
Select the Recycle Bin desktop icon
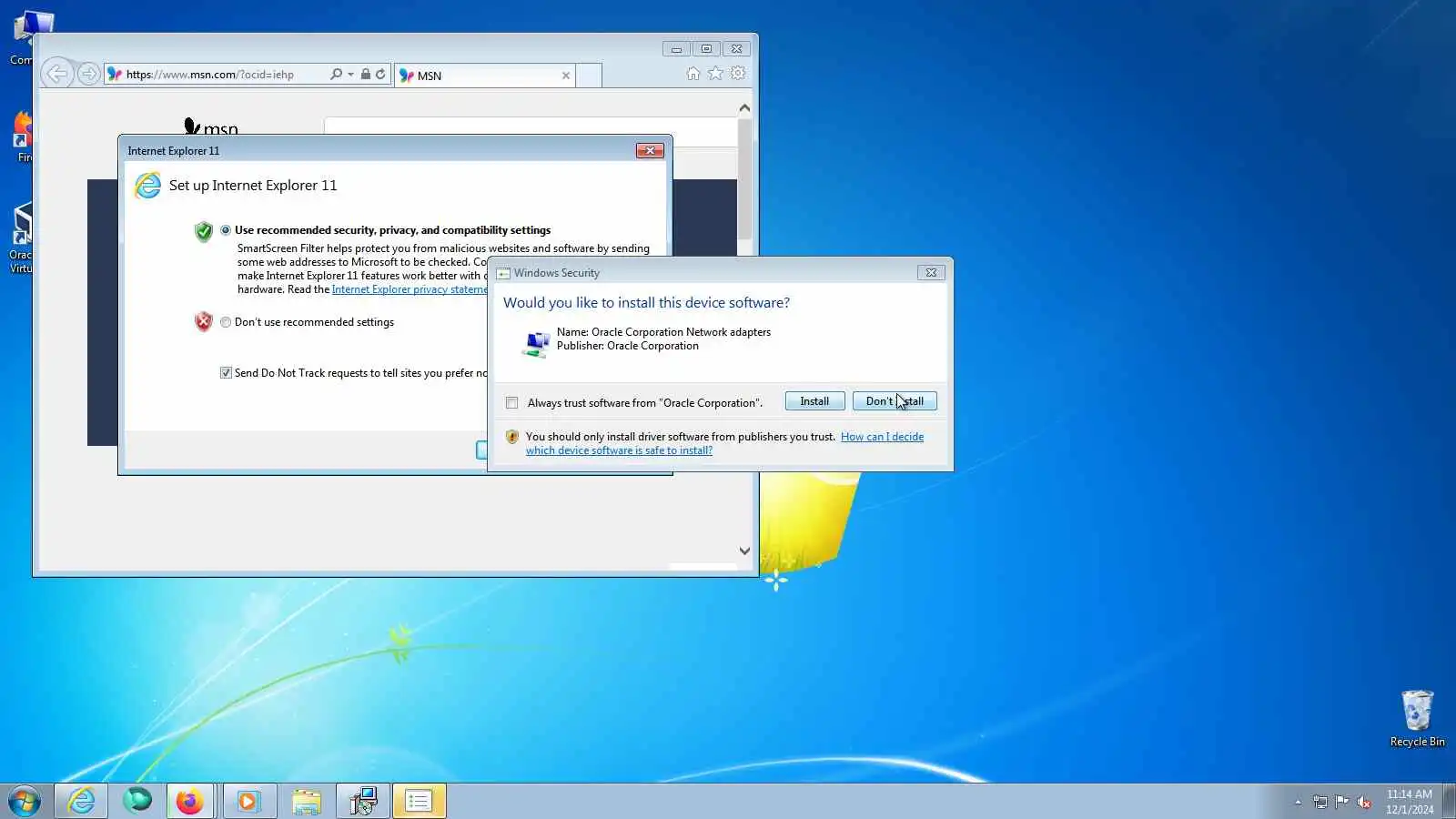point(1417,719)
